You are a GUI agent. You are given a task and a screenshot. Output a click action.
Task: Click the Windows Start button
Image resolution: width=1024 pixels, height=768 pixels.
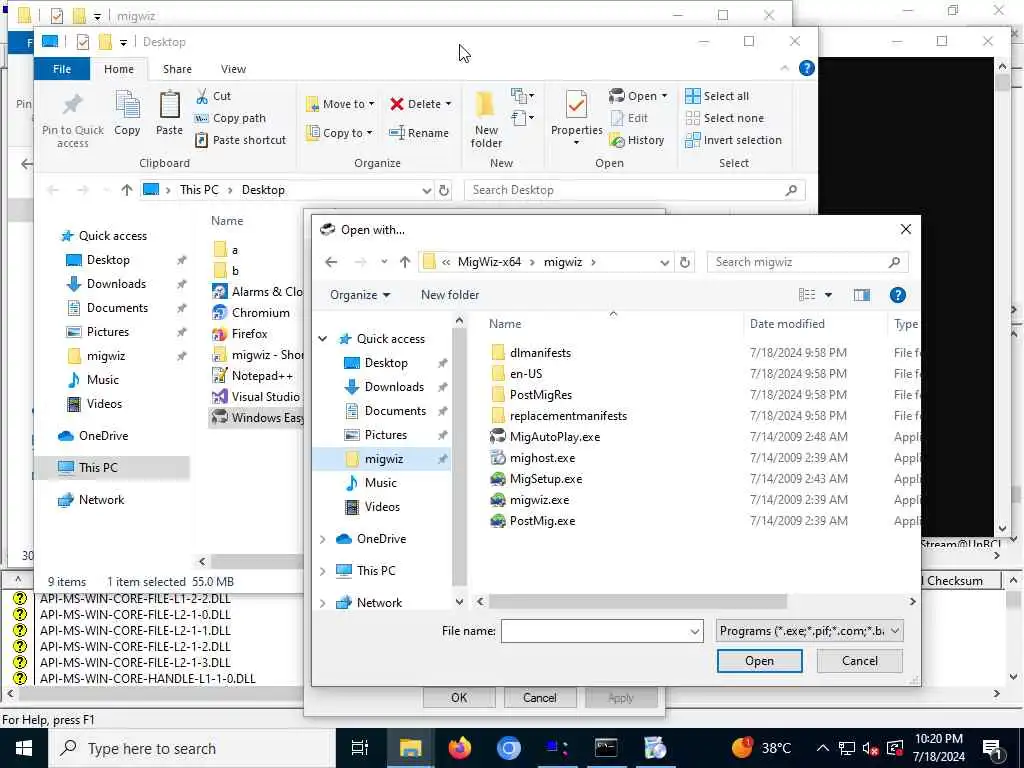coord(24,748)
